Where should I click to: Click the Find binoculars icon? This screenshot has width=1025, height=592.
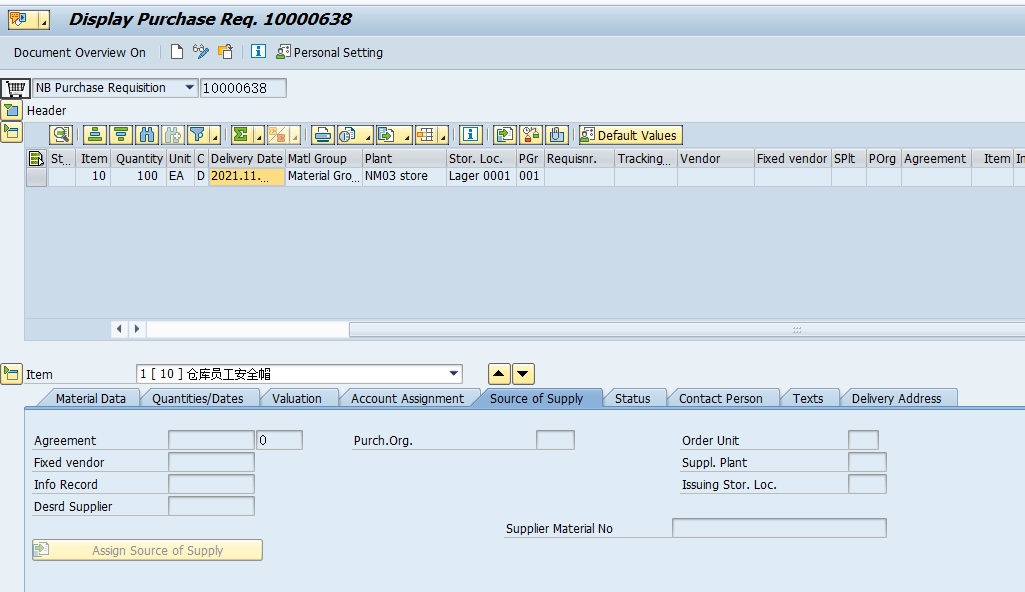click(147, 135)
